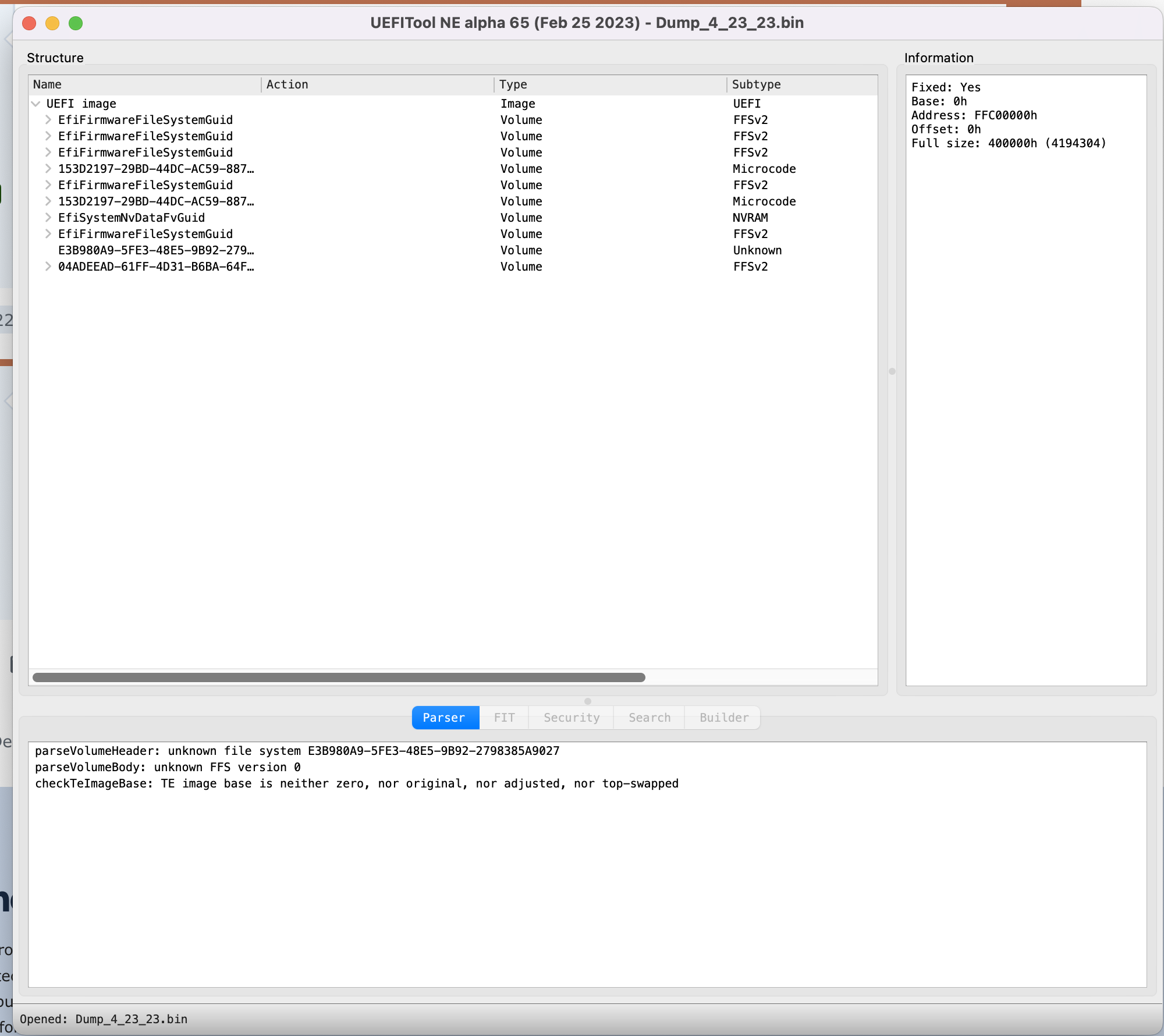Collapse the UEFI image root node
This screenshot has width=1164, height=1036.
36,104
